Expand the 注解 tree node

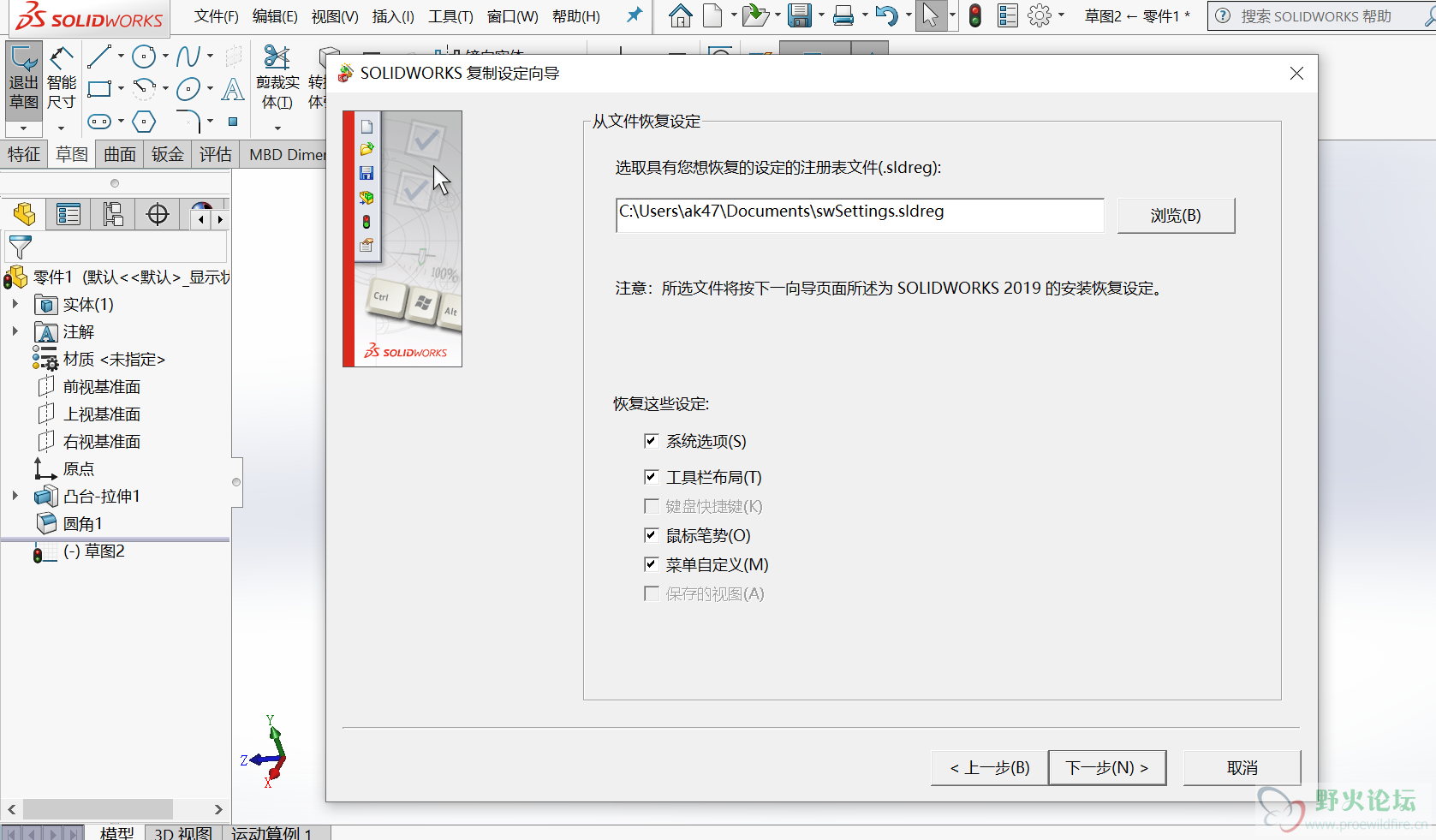[x=15, y=331]
